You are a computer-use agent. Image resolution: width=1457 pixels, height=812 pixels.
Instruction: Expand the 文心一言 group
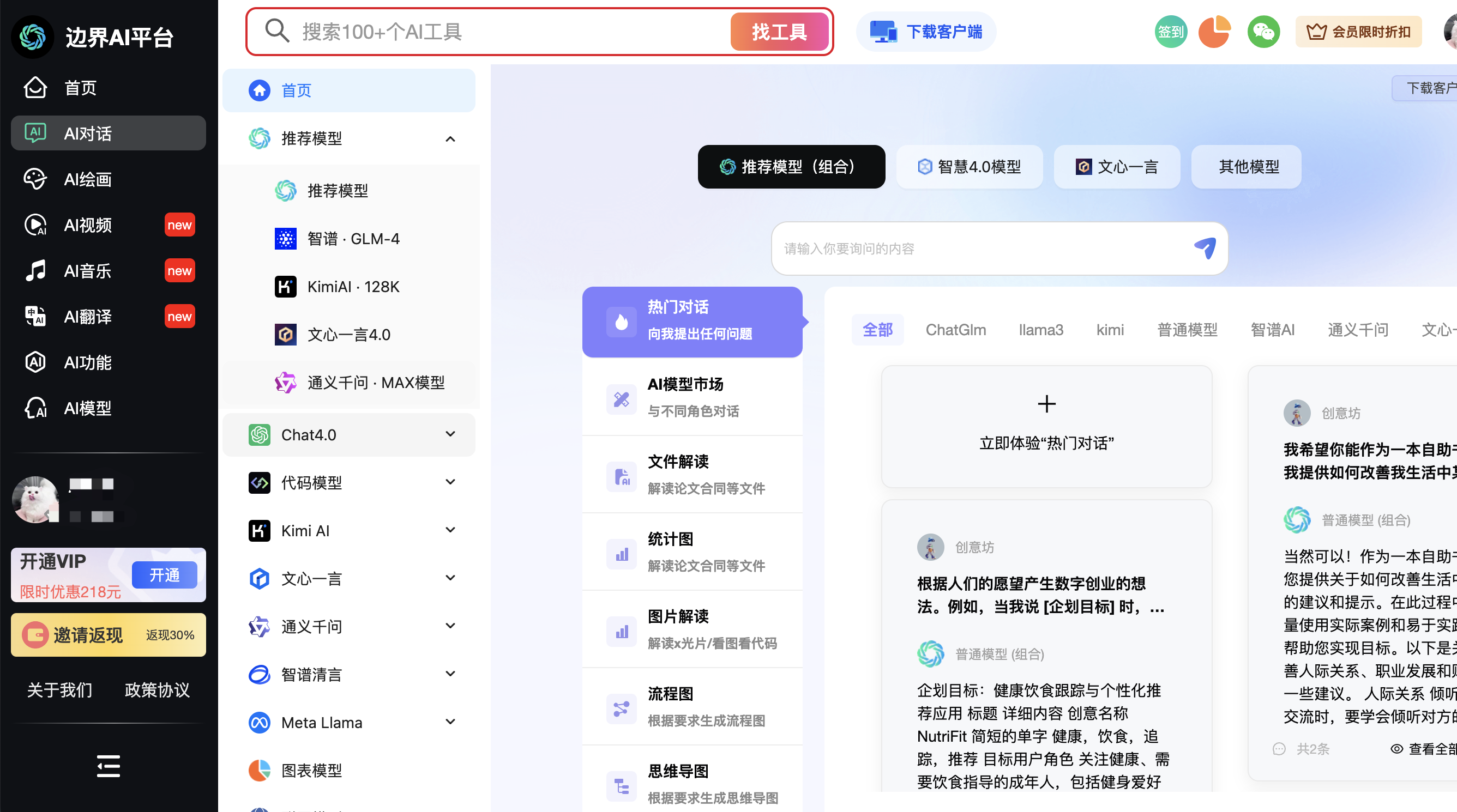click(x=349, y=579)
